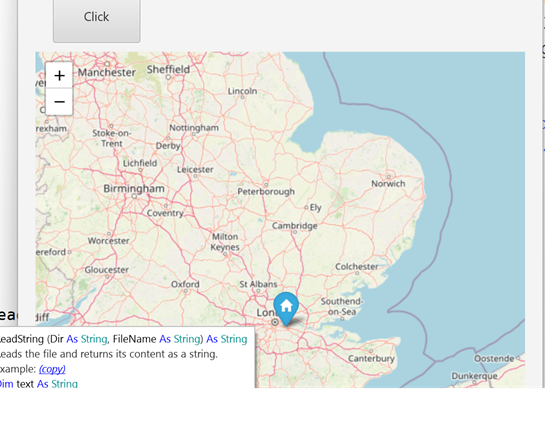The image size is (545, 435).
Task: Click the Southend-on-Sea map label
Action: (342, 306)
